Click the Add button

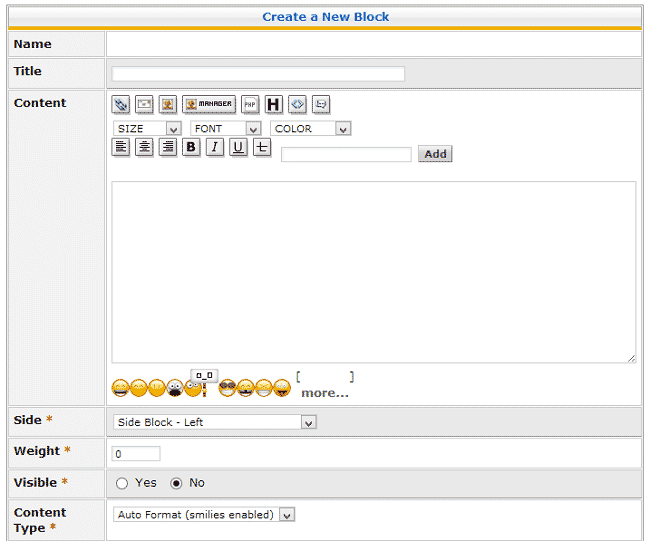coord(435,154)
